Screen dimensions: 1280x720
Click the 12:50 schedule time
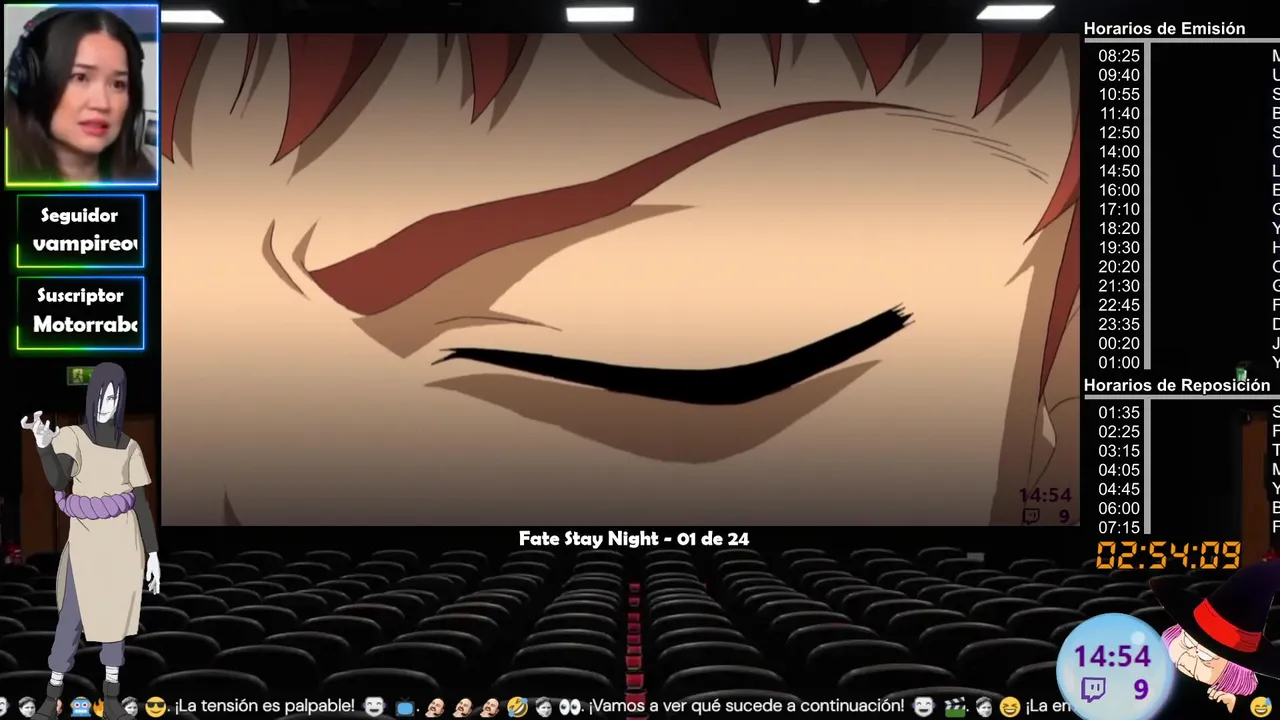click(1119, 132)
